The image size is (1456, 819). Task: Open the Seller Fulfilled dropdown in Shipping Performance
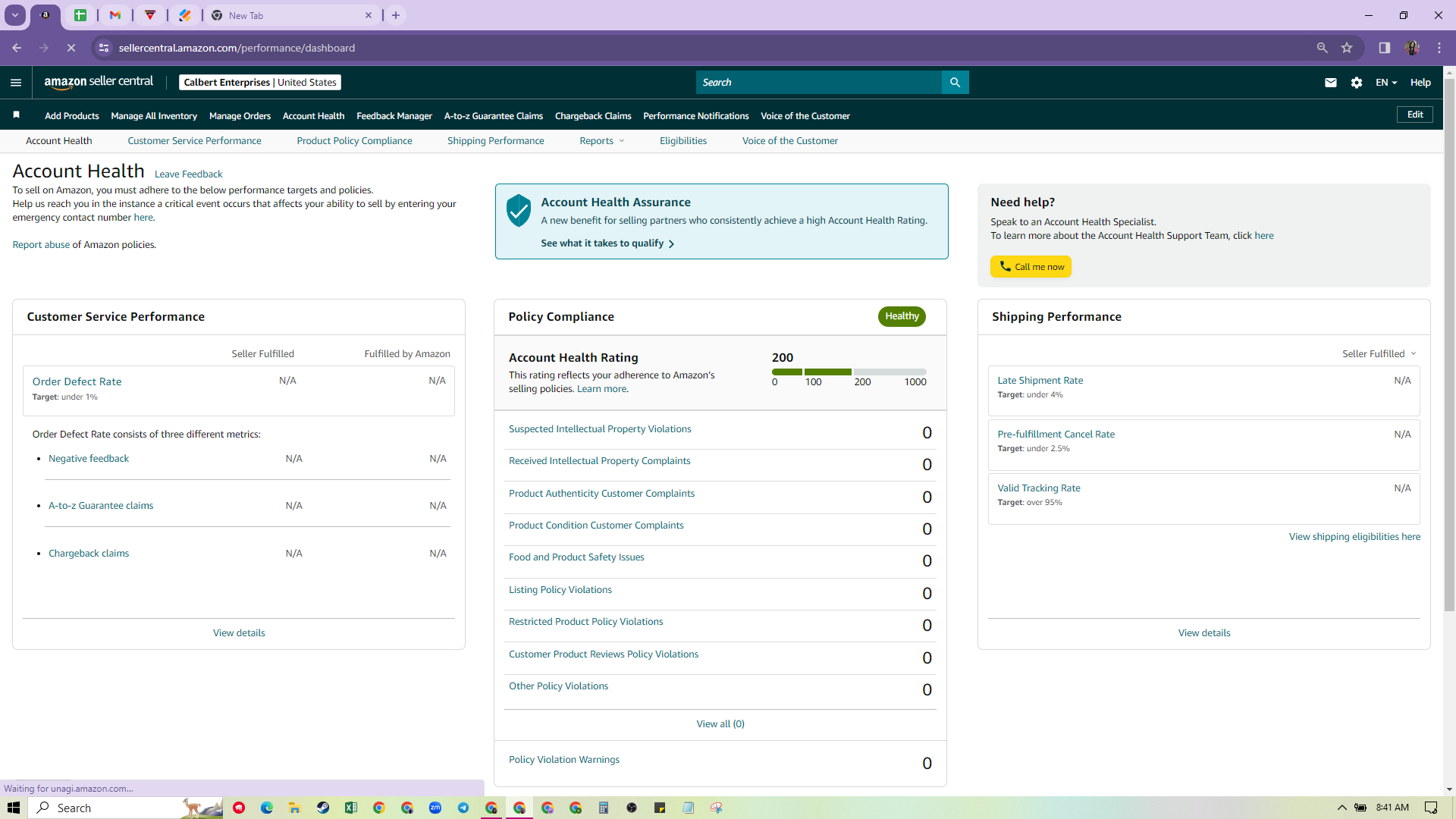coord(1379,354)
